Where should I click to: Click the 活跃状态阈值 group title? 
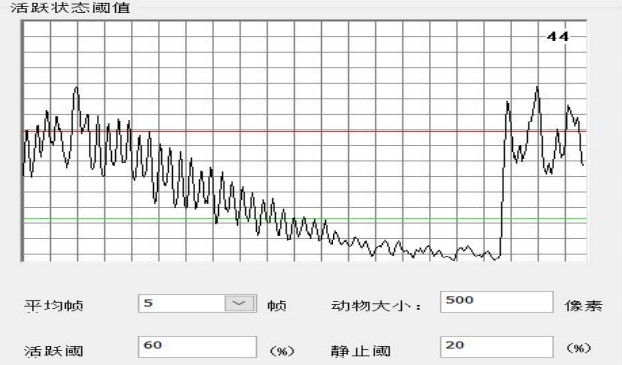tap(70, 8)
